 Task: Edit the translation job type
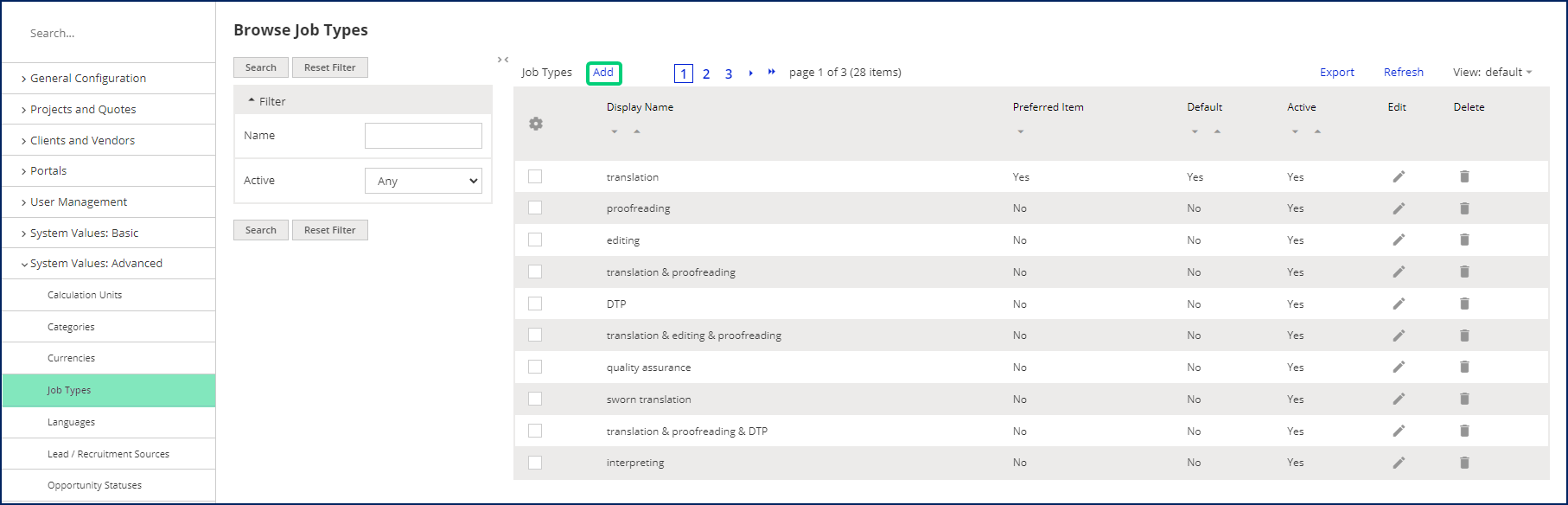pos(1399,176)
